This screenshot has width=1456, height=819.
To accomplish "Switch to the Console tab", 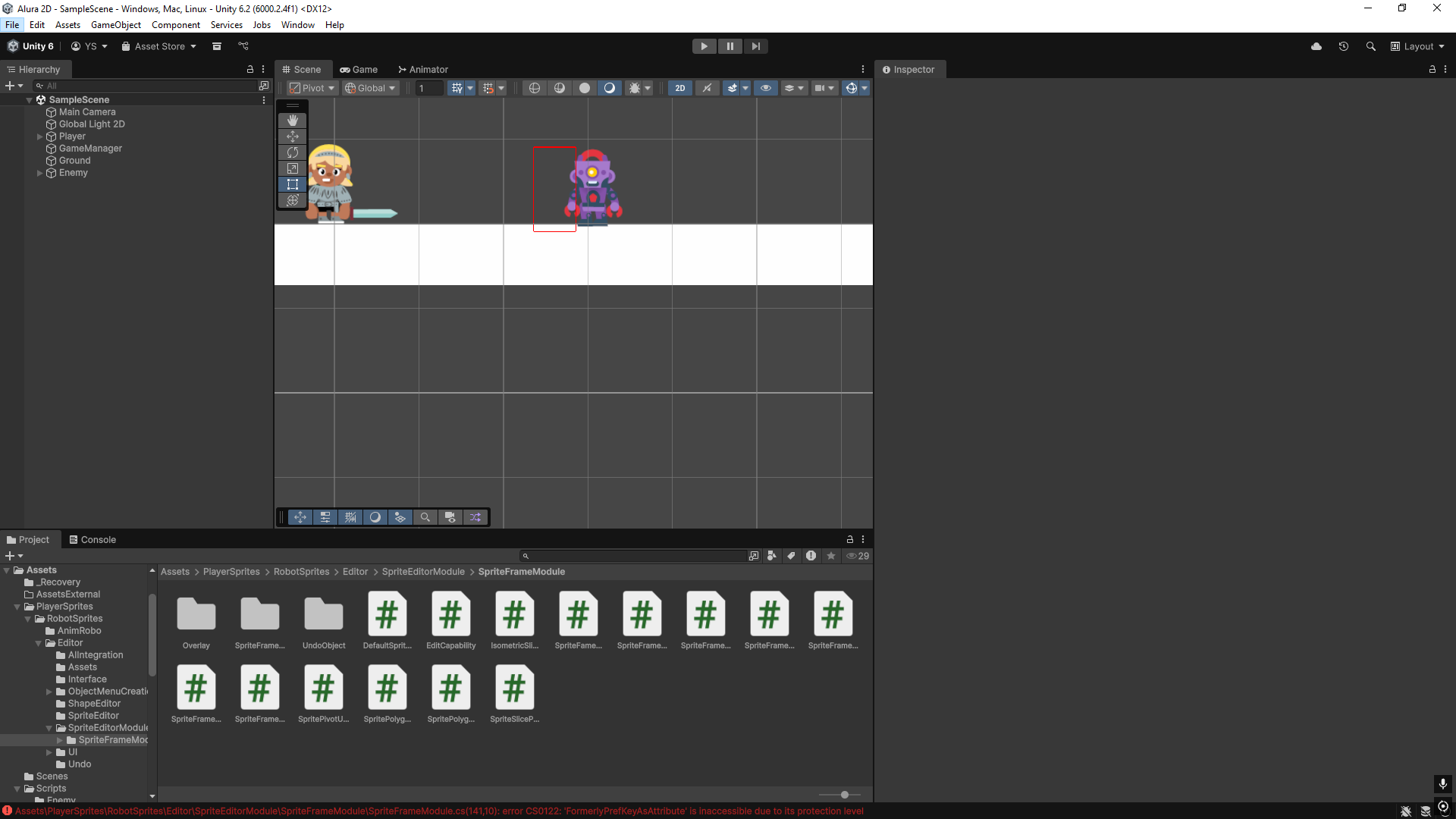I will tap(93, 540).
